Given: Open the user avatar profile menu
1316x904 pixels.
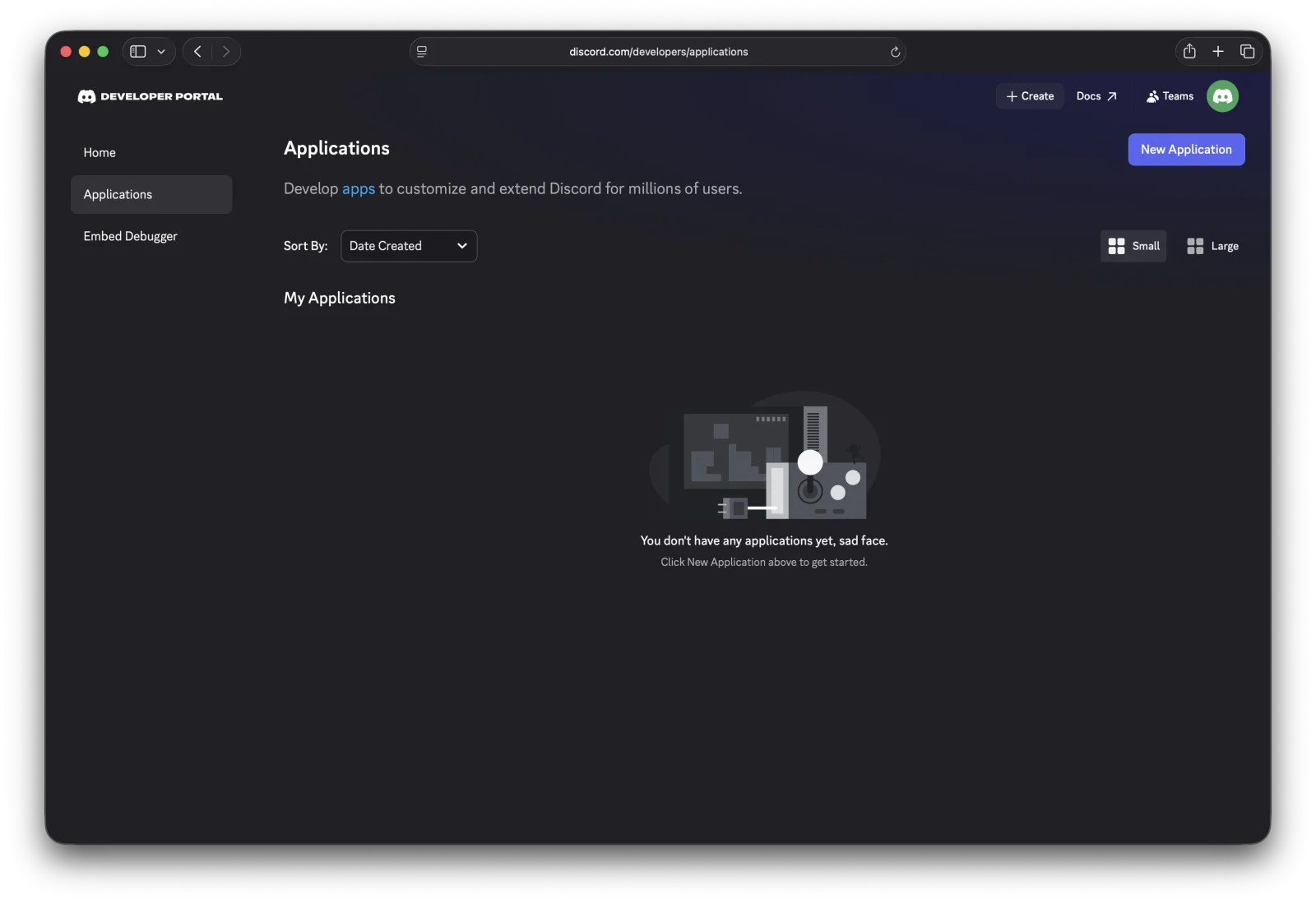Looking at the screenshot, I should pyautogui.click(x=1222, y=96).
